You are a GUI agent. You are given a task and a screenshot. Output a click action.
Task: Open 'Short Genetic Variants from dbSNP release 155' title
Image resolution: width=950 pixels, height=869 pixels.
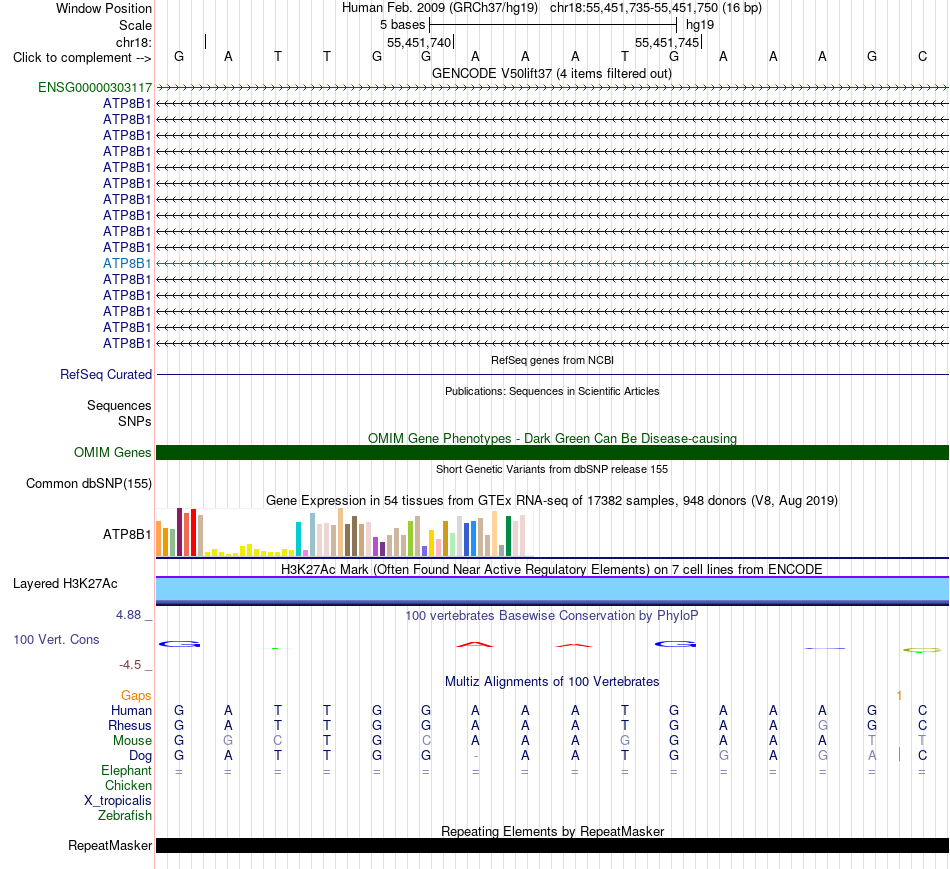pos(552,469)
